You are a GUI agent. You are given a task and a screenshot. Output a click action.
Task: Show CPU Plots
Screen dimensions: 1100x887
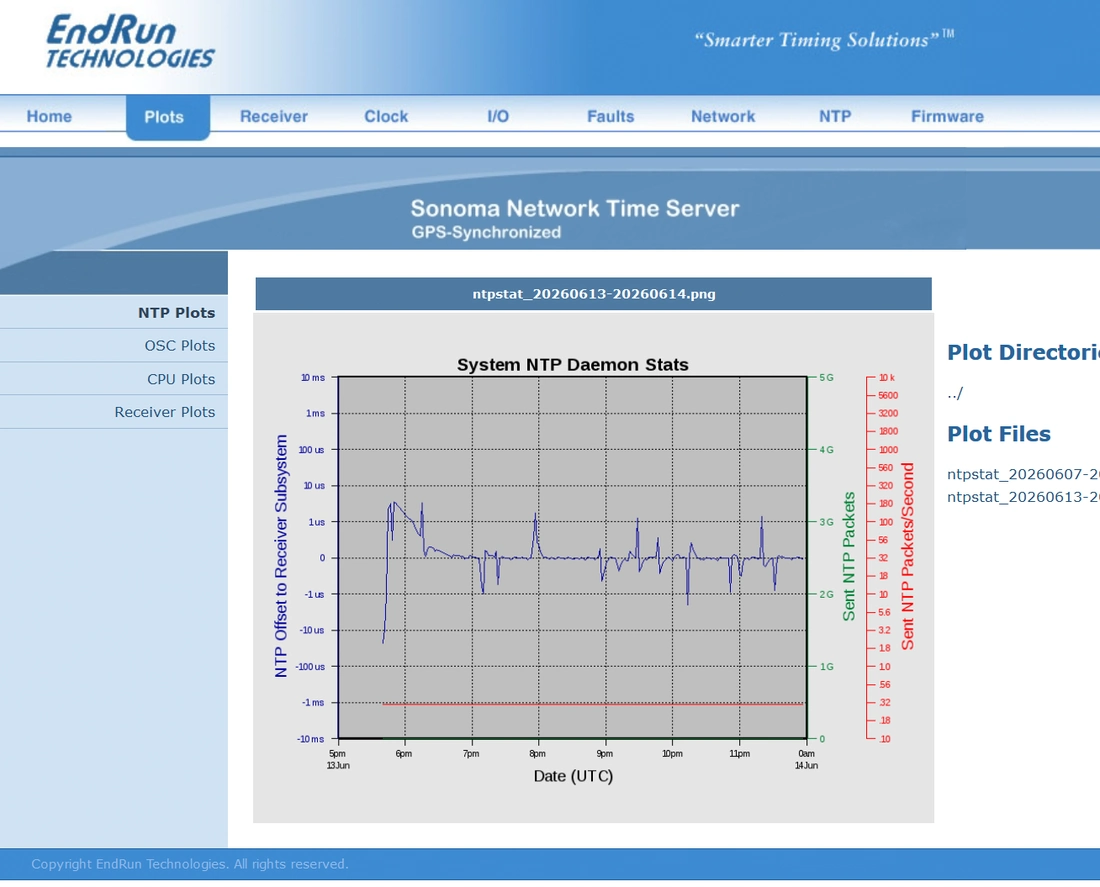(181, 379)
